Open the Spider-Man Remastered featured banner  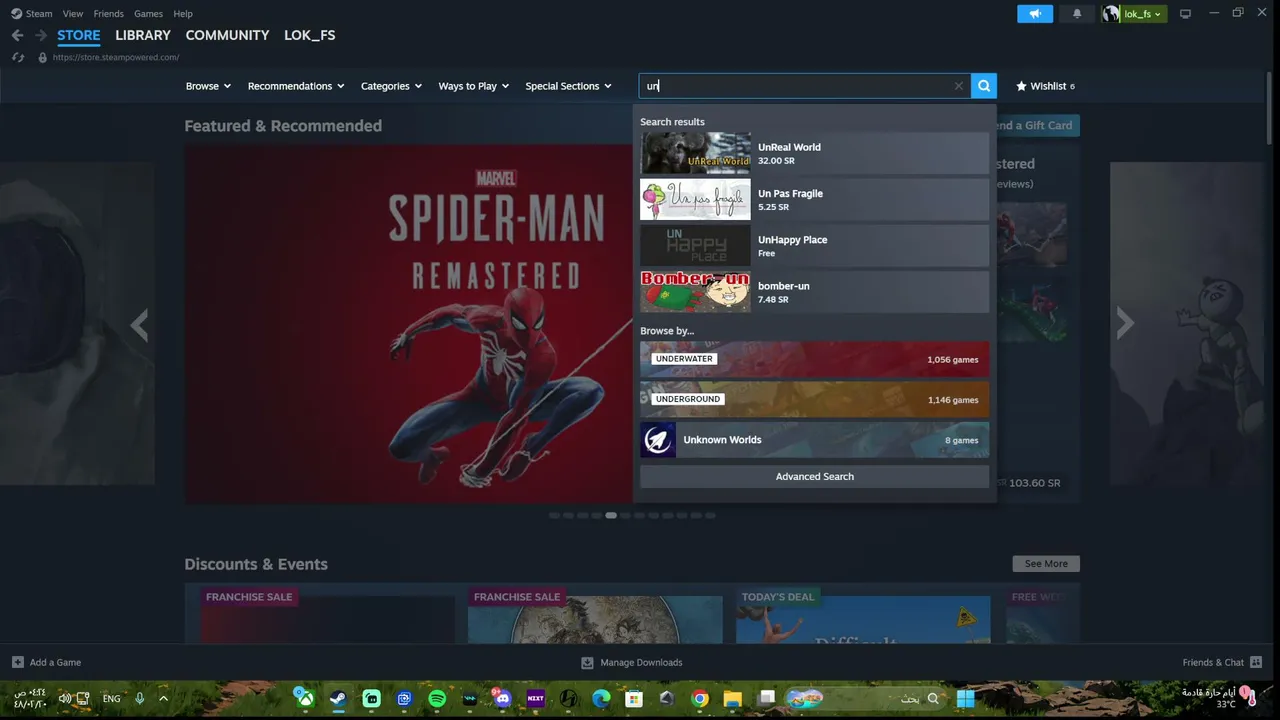[x=408, y=324]
